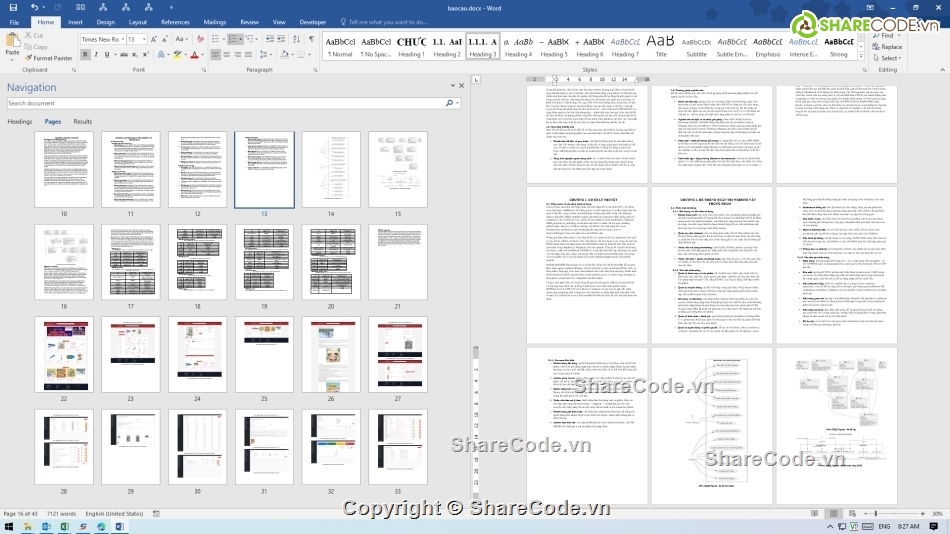This screenshot has height=534, width=950.
Task: Toggle Show/Hide paragraph marks
Action: 311,39
